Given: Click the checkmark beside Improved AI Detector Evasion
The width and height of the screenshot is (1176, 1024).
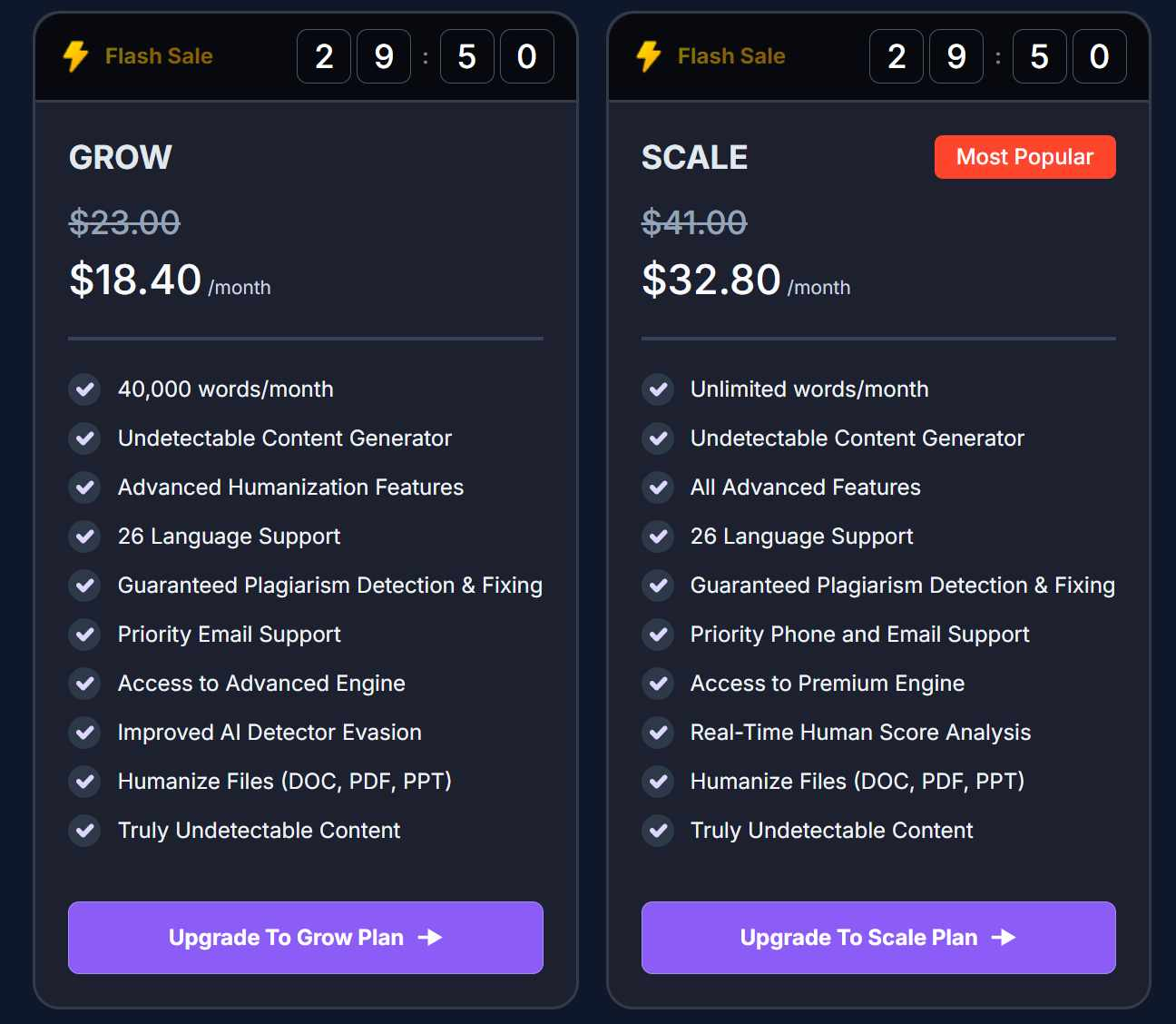Looking at the screenshot, I should (84, 733).
